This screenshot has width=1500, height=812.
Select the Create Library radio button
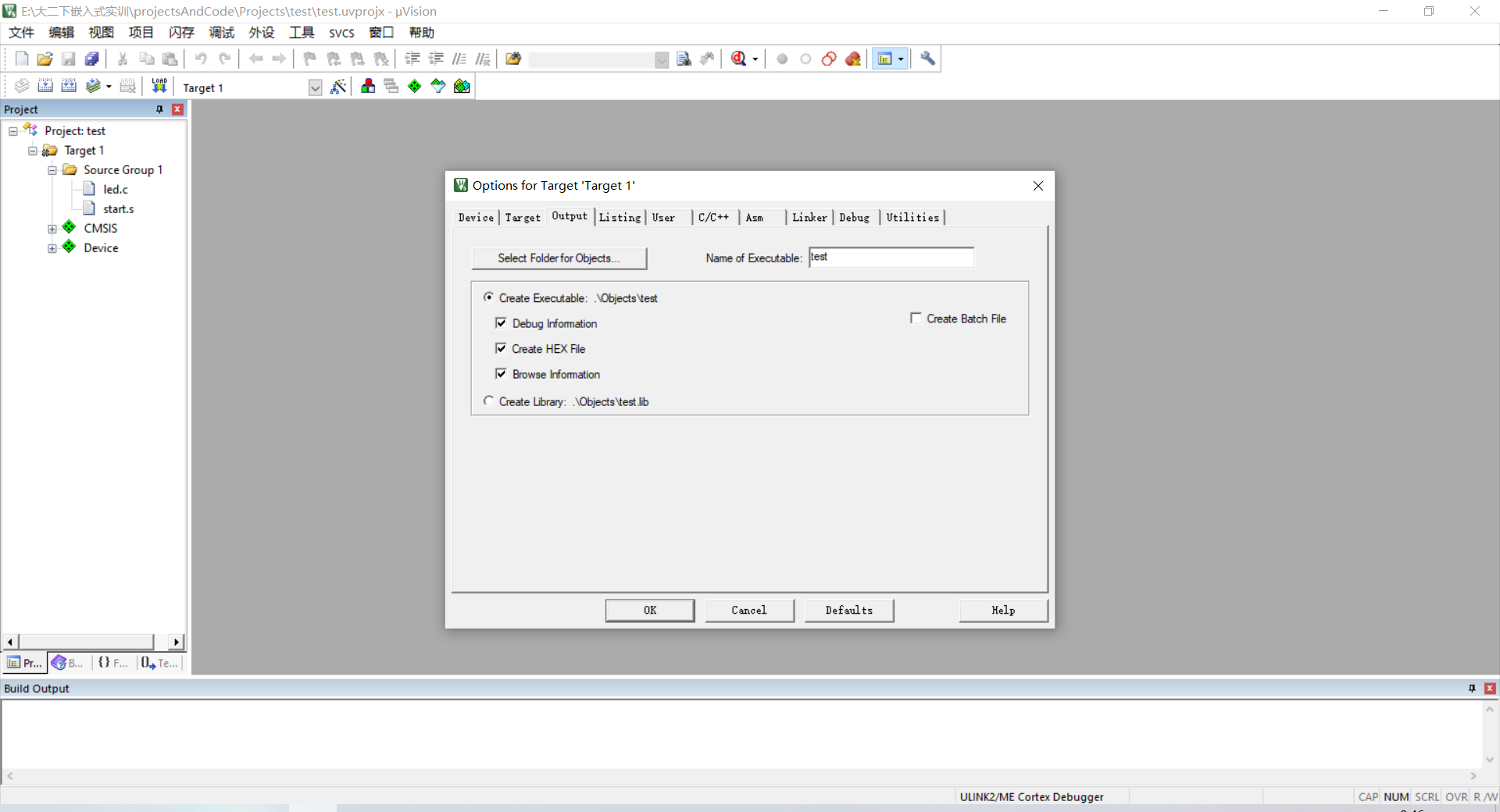pyautogui.click(x=488, y=401)
